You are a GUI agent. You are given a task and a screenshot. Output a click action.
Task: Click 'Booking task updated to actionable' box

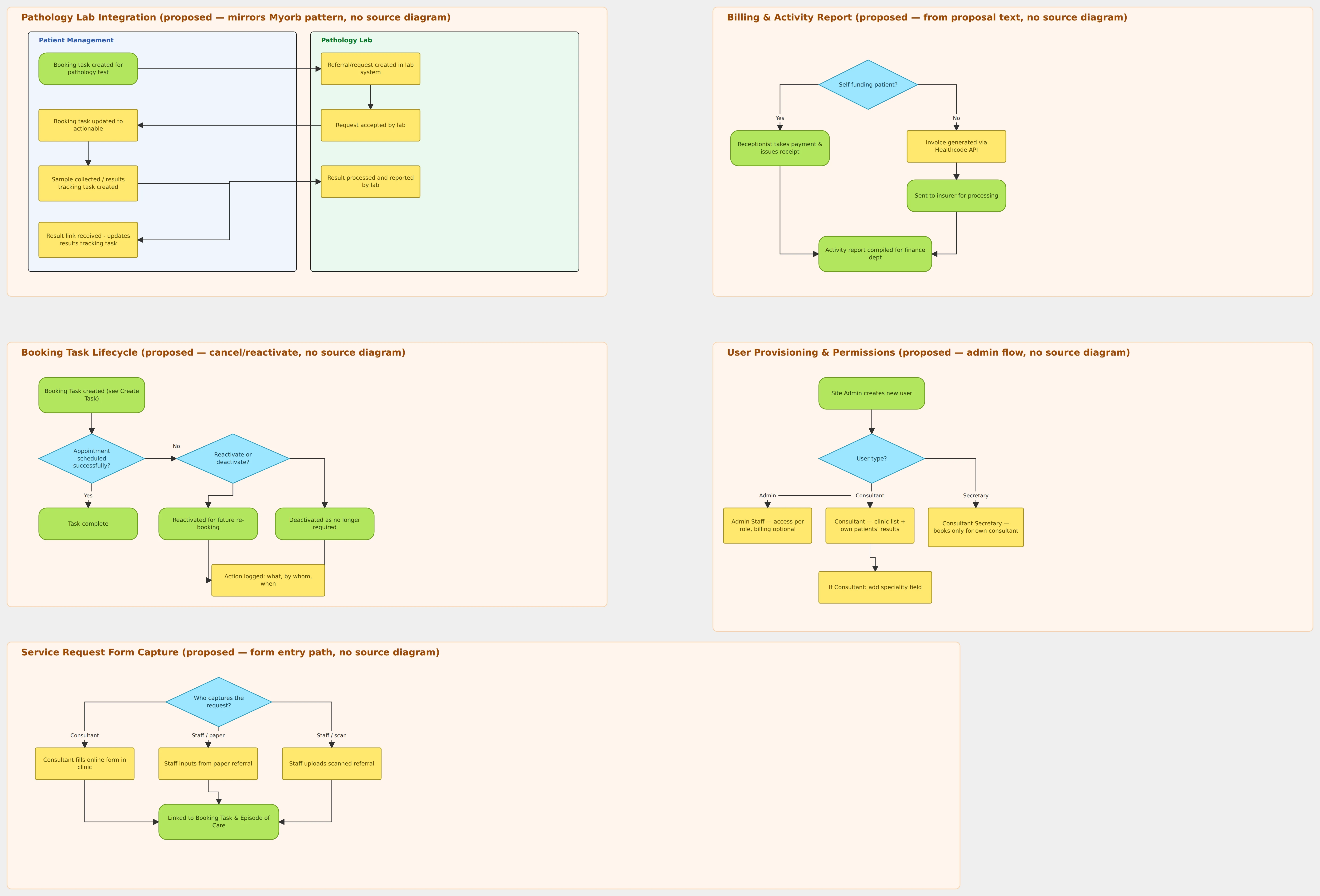tap(88, 125)
